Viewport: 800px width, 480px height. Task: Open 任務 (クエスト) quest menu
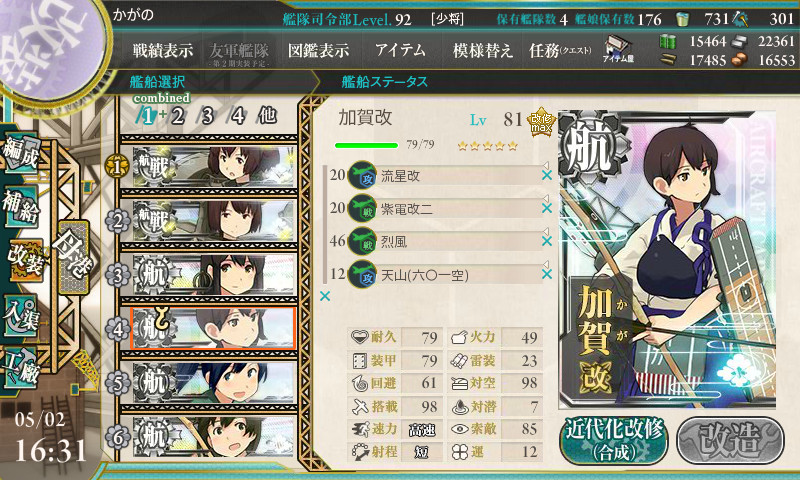click(x=560, y=50)
